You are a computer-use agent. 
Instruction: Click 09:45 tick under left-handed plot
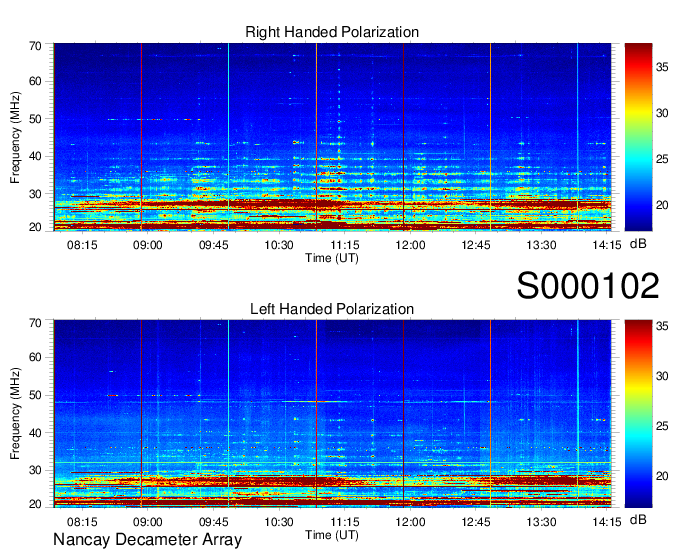pyautogui.click(x=213, y=522)
